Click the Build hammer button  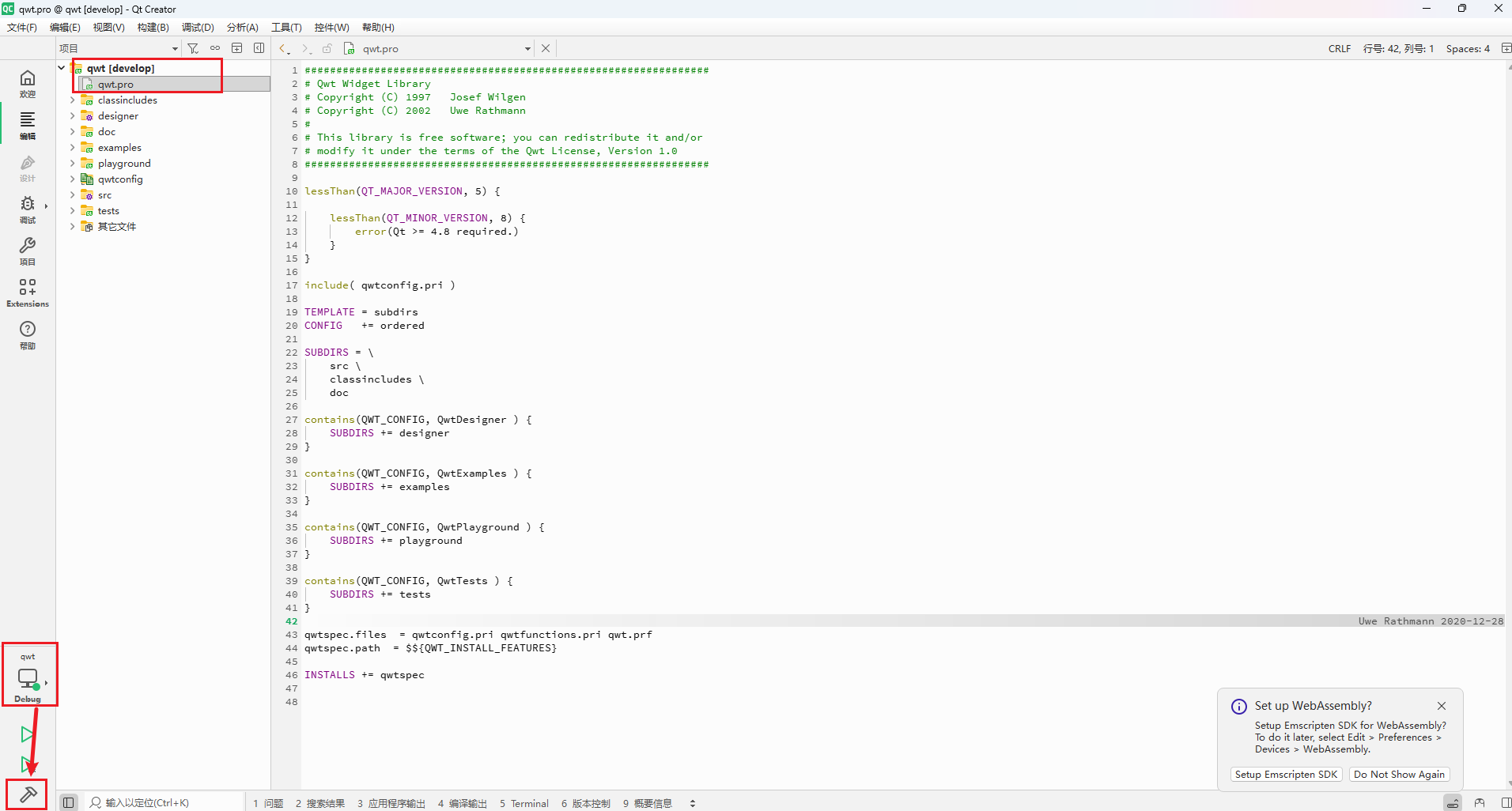coord(28,794)
